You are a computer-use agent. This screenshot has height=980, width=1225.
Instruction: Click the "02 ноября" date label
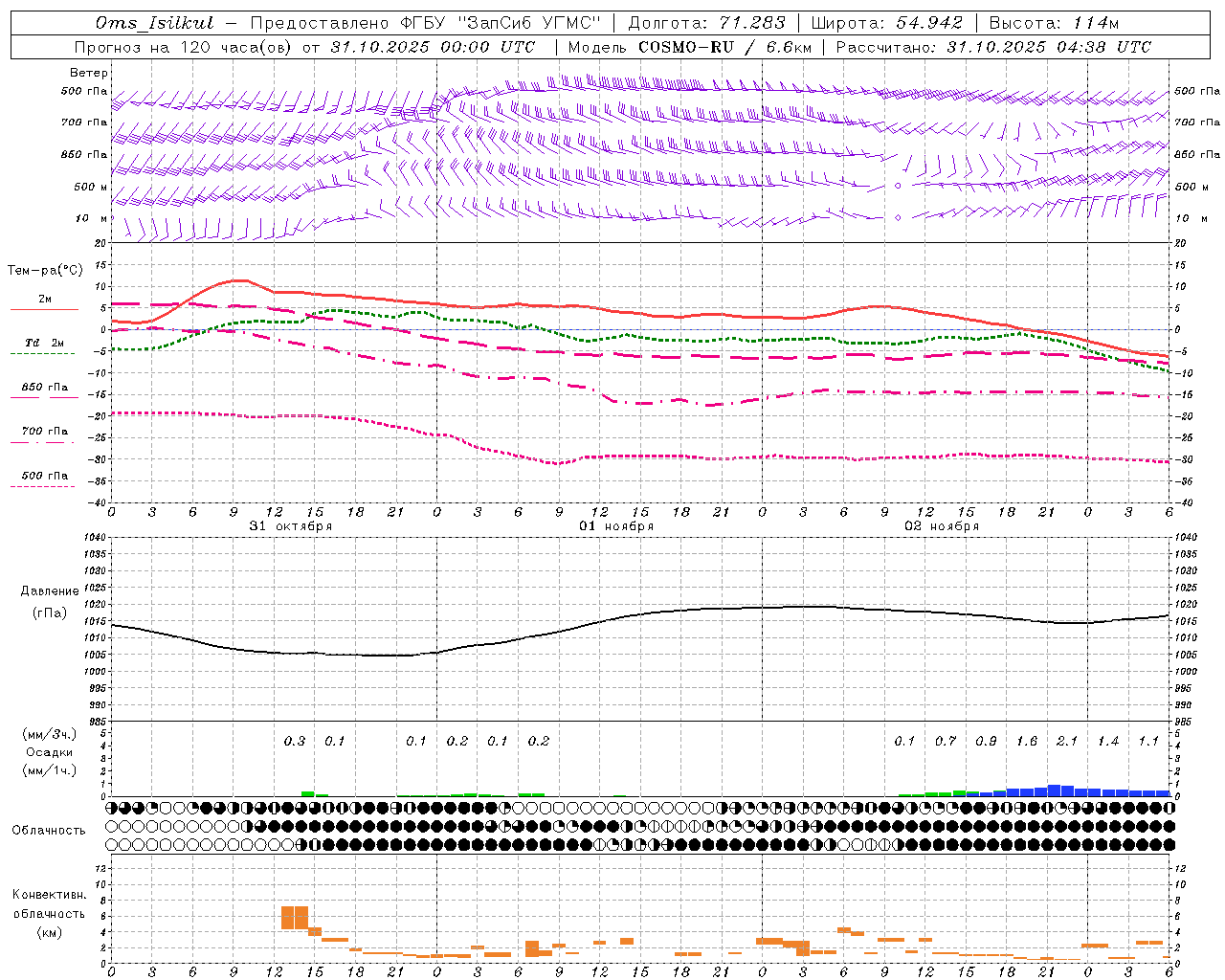(943, 526)
